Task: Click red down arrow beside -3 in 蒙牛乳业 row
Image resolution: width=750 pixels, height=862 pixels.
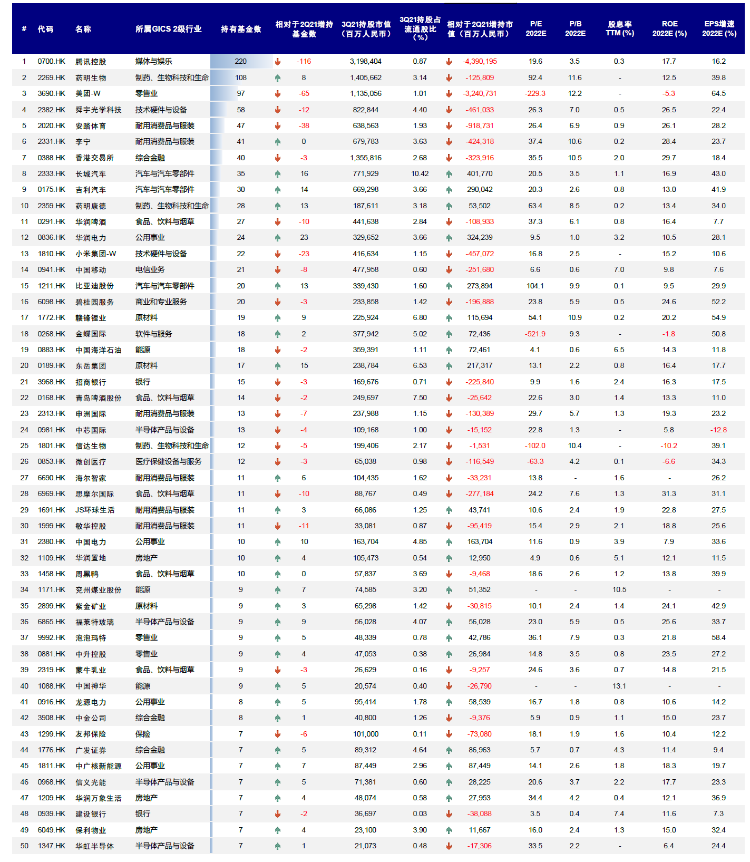Action: (x=278, y=670)
